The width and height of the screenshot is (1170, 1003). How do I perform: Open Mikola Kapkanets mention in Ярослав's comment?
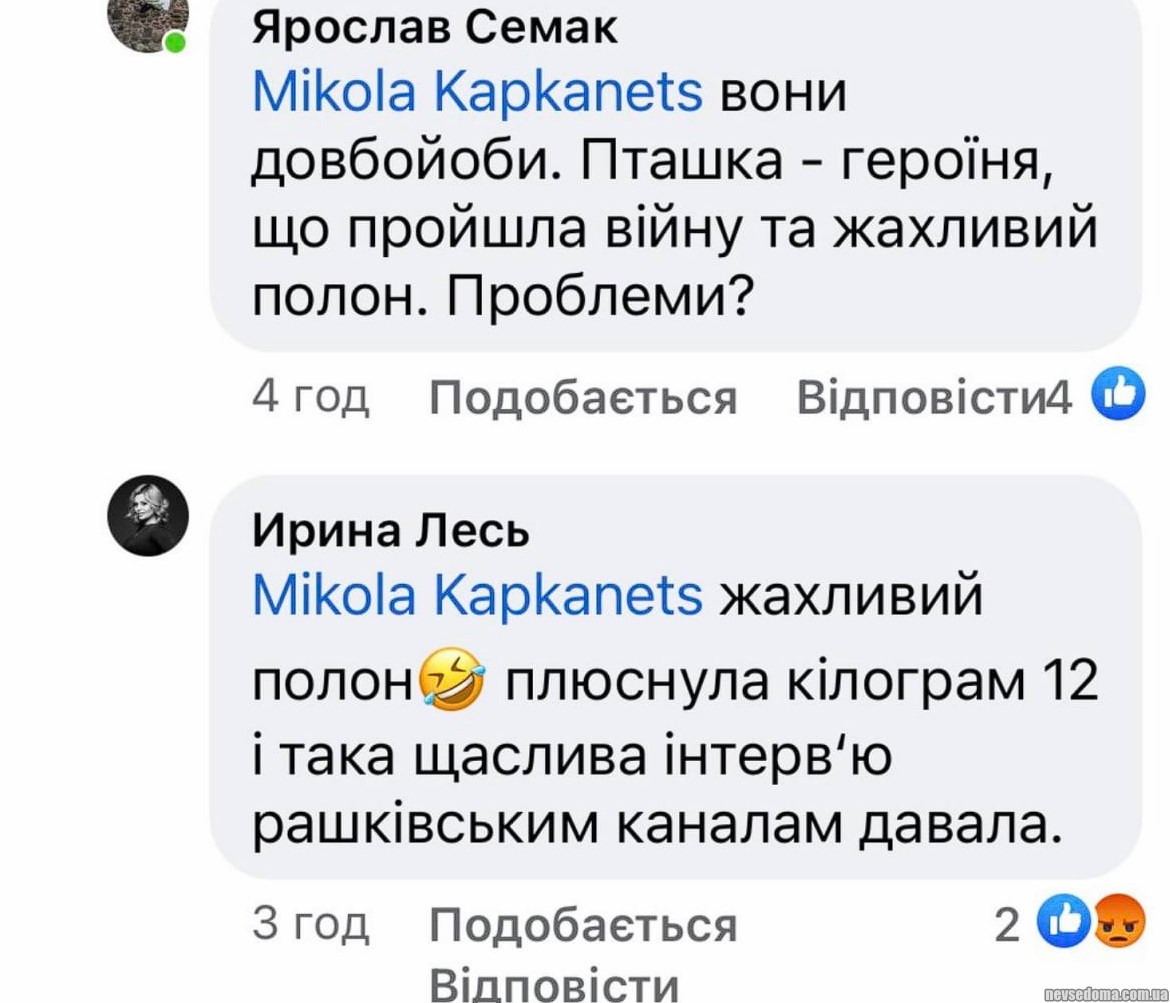[478, 94]
